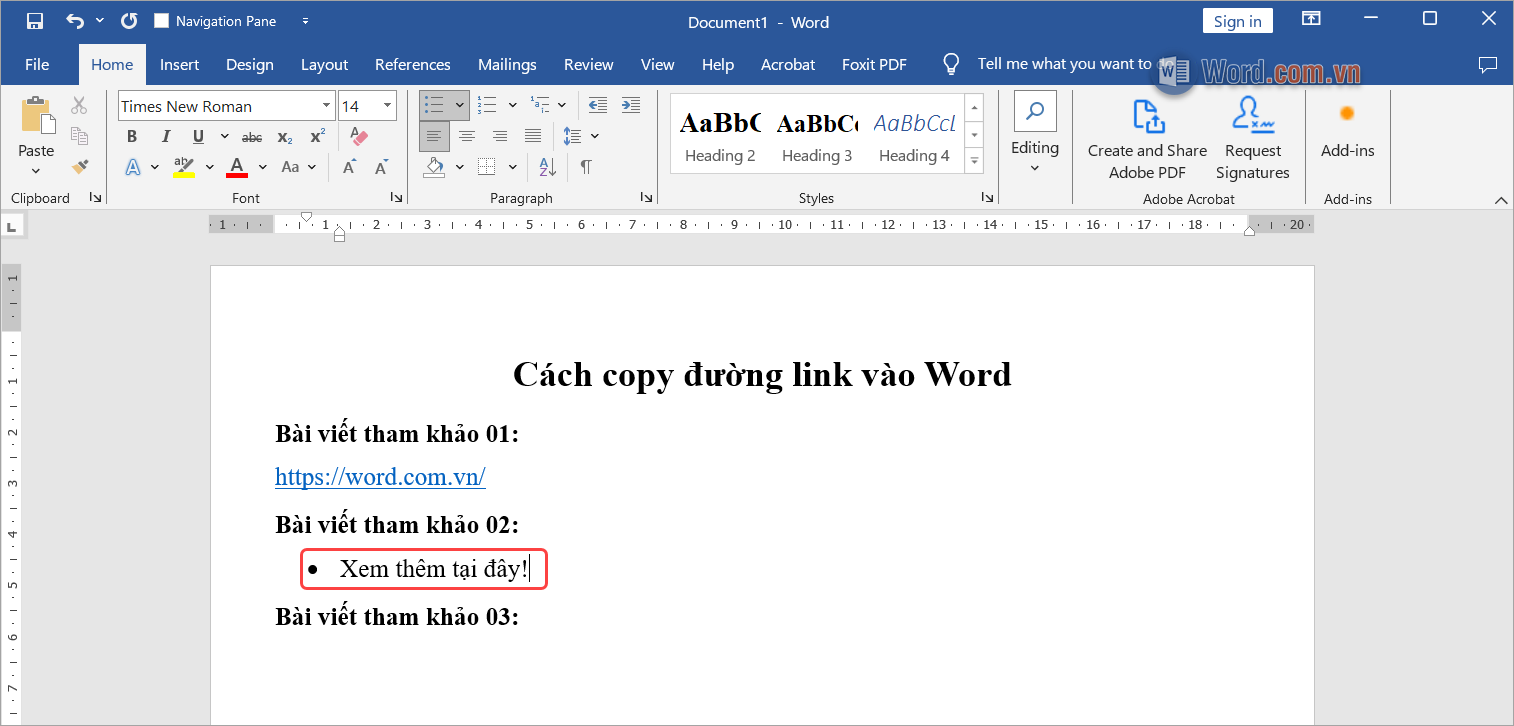Click the Save icon in title bar
Screen dimensions: 1514x726
point(35,21)
